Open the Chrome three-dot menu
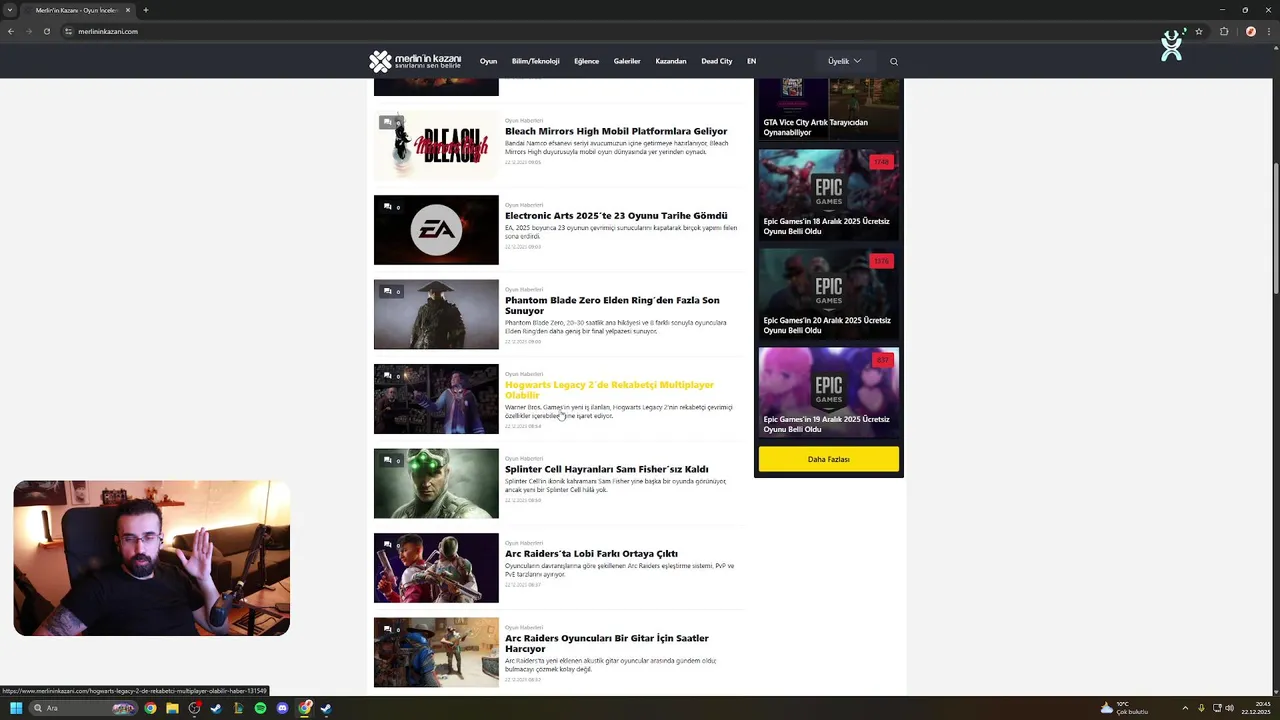 1268,31
